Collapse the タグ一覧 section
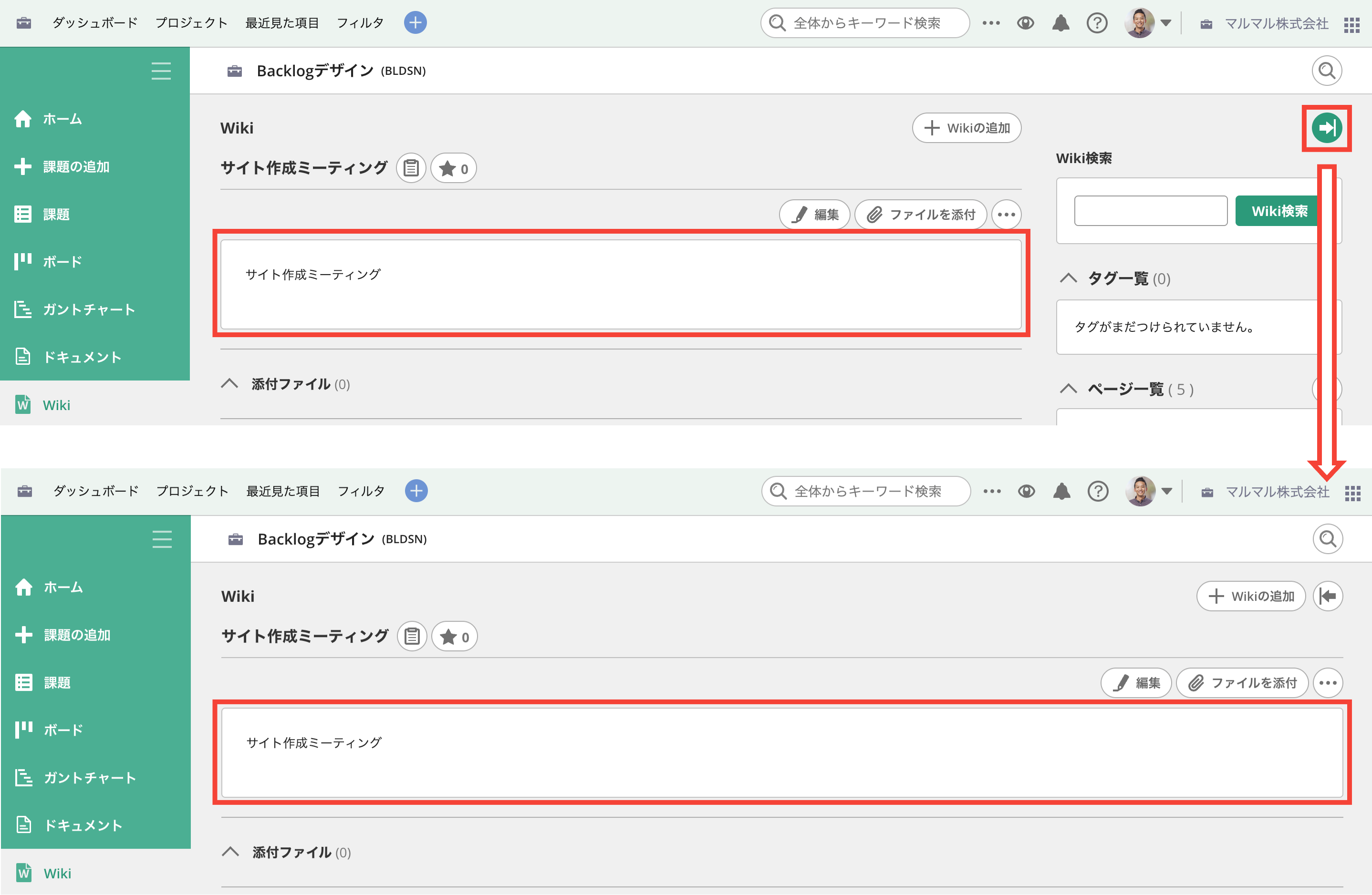 (x=1068, y=278)
